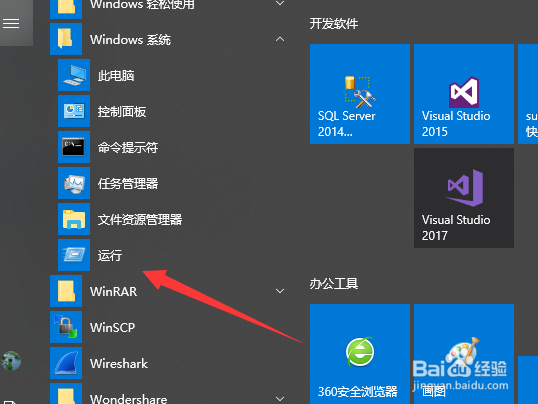Click the Windows 轻松使用 folder icon

66,9
